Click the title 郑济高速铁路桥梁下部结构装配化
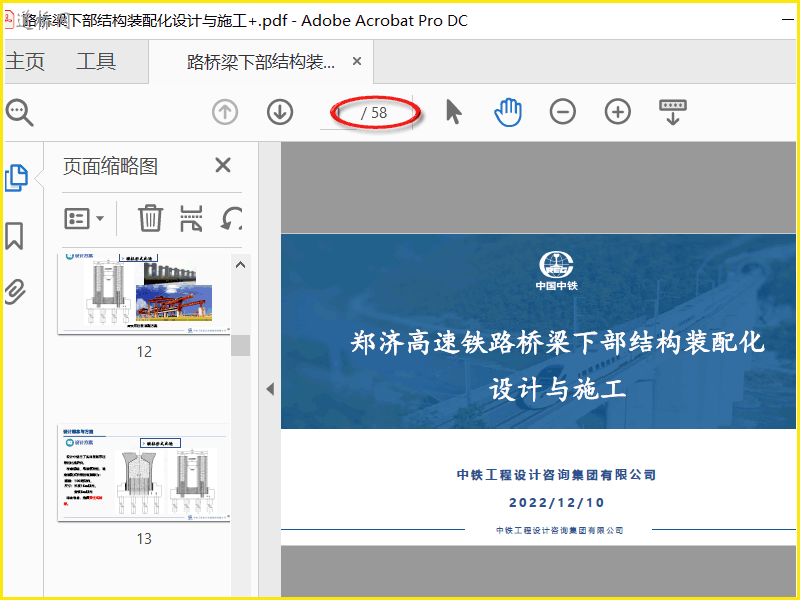800x600 pixels. (557, 342)
